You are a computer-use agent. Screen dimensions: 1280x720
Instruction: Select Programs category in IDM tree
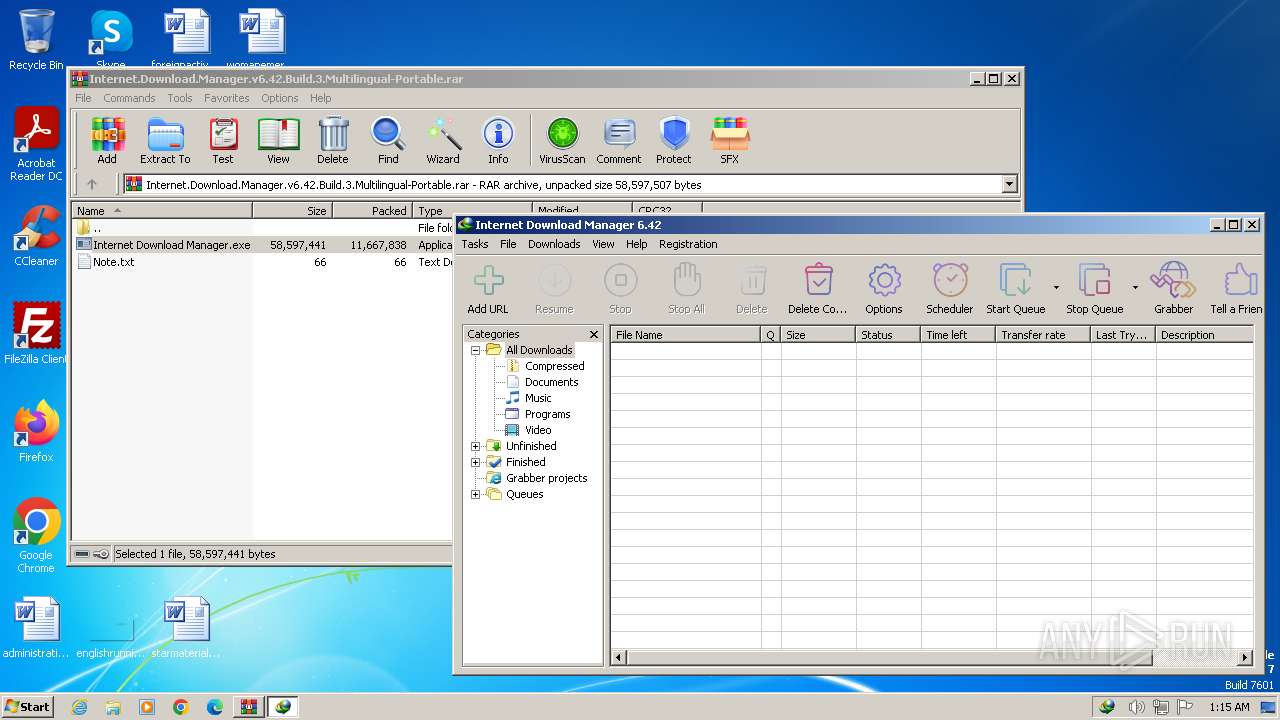click(x=547, y=414)
